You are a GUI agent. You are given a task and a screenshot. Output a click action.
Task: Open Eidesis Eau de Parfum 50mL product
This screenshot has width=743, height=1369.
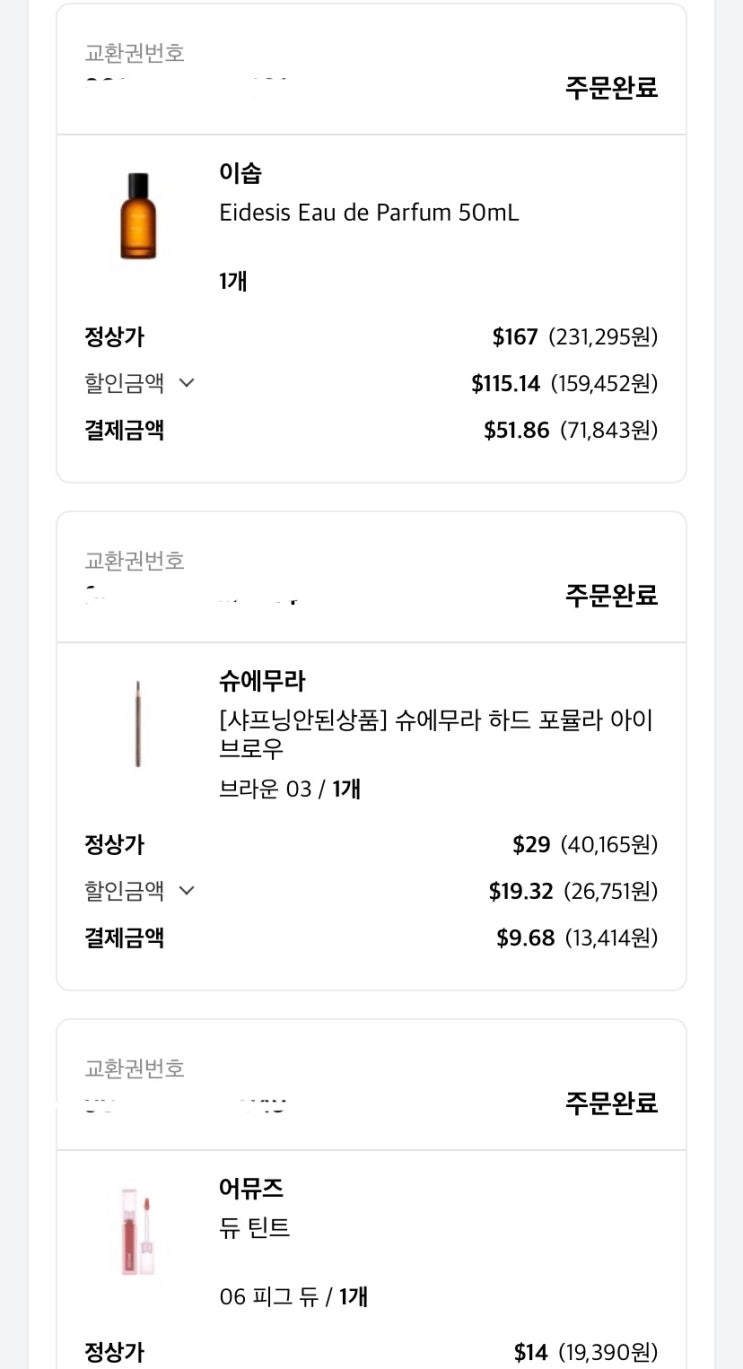tap(369, 213)
